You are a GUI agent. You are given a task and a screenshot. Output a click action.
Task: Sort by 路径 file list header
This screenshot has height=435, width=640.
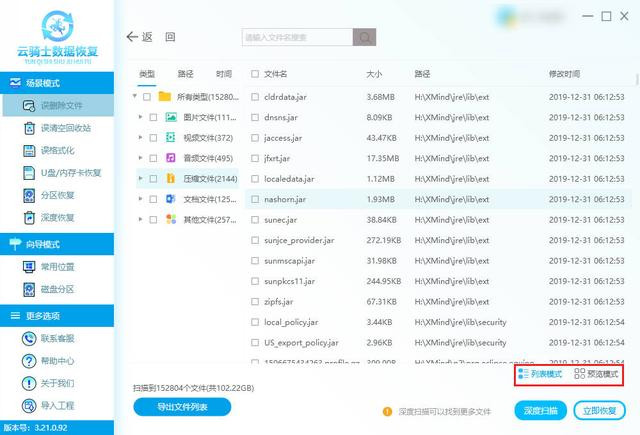(422, 74)
